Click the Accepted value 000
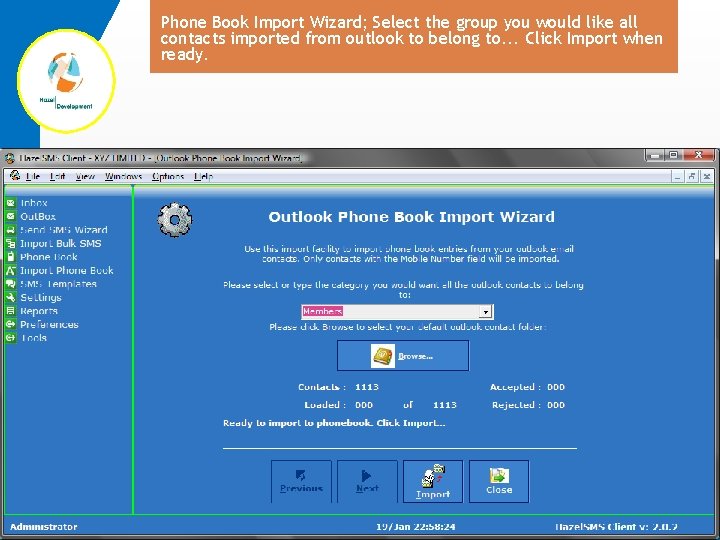The image size is (720, 540). pyautogui.click(x=556, y=387)
